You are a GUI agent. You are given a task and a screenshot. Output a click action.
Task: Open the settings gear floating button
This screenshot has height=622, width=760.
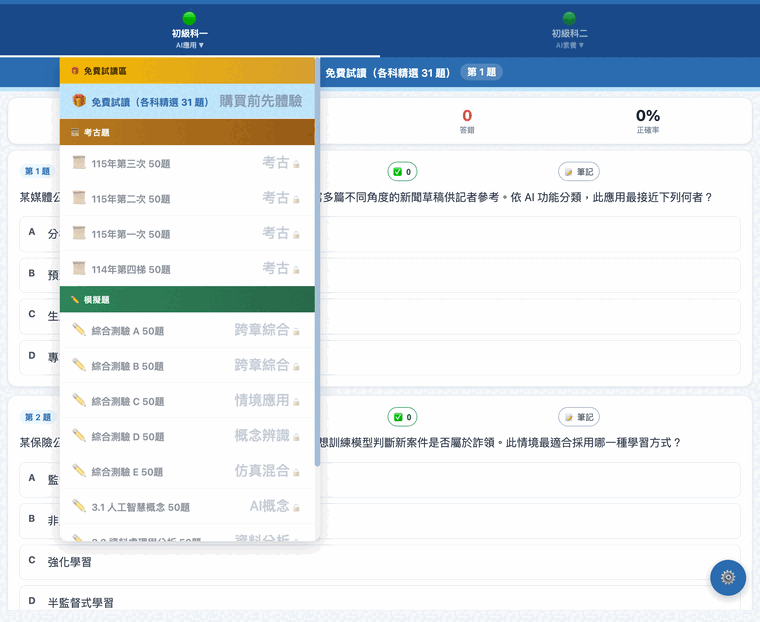728,577
